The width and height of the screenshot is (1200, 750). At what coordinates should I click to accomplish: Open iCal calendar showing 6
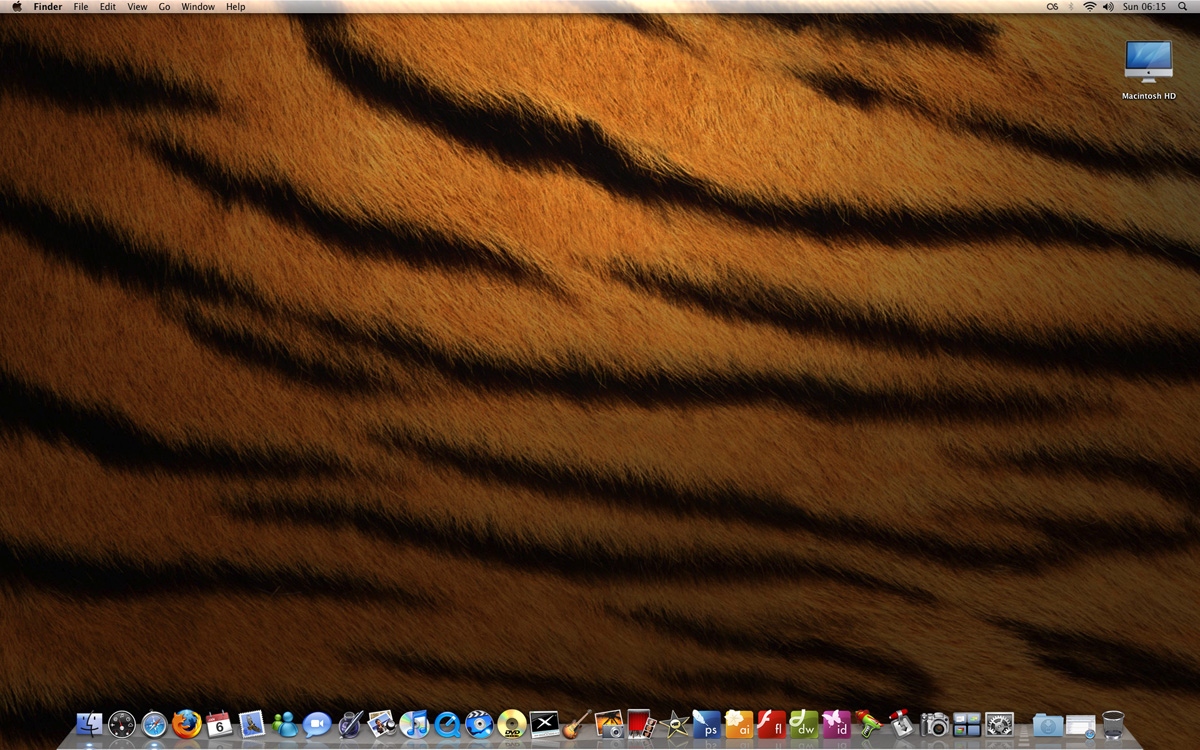point(219,724)
